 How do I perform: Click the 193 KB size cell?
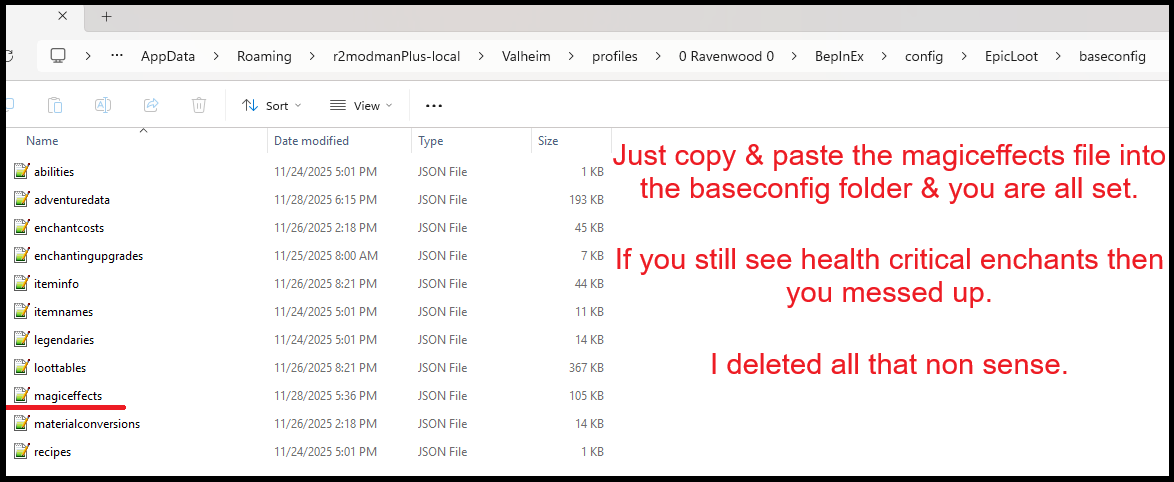click(x=586, y=200)
